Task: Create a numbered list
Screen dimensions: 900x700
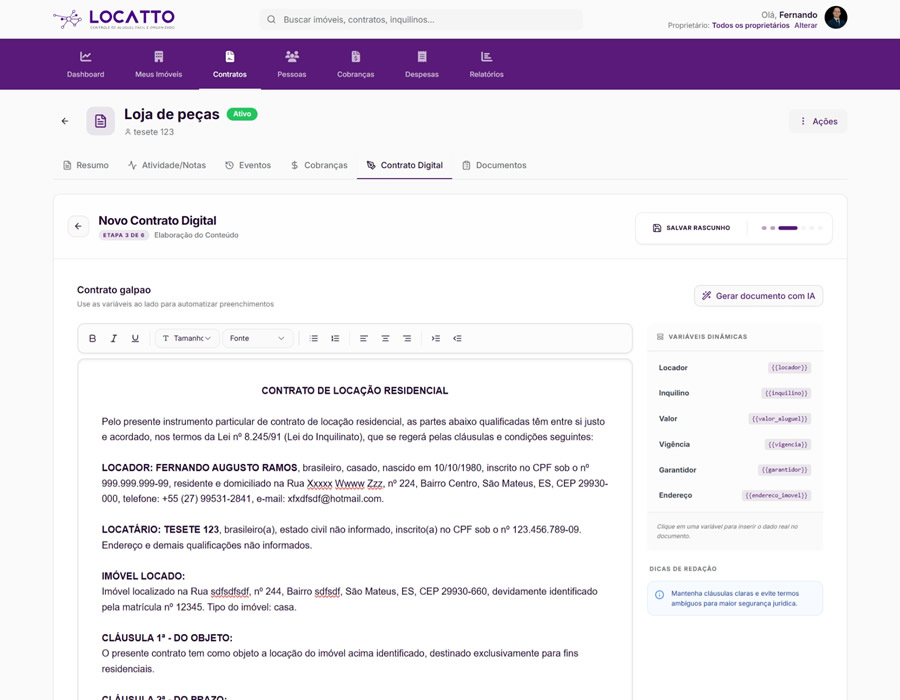Action: 336,338
